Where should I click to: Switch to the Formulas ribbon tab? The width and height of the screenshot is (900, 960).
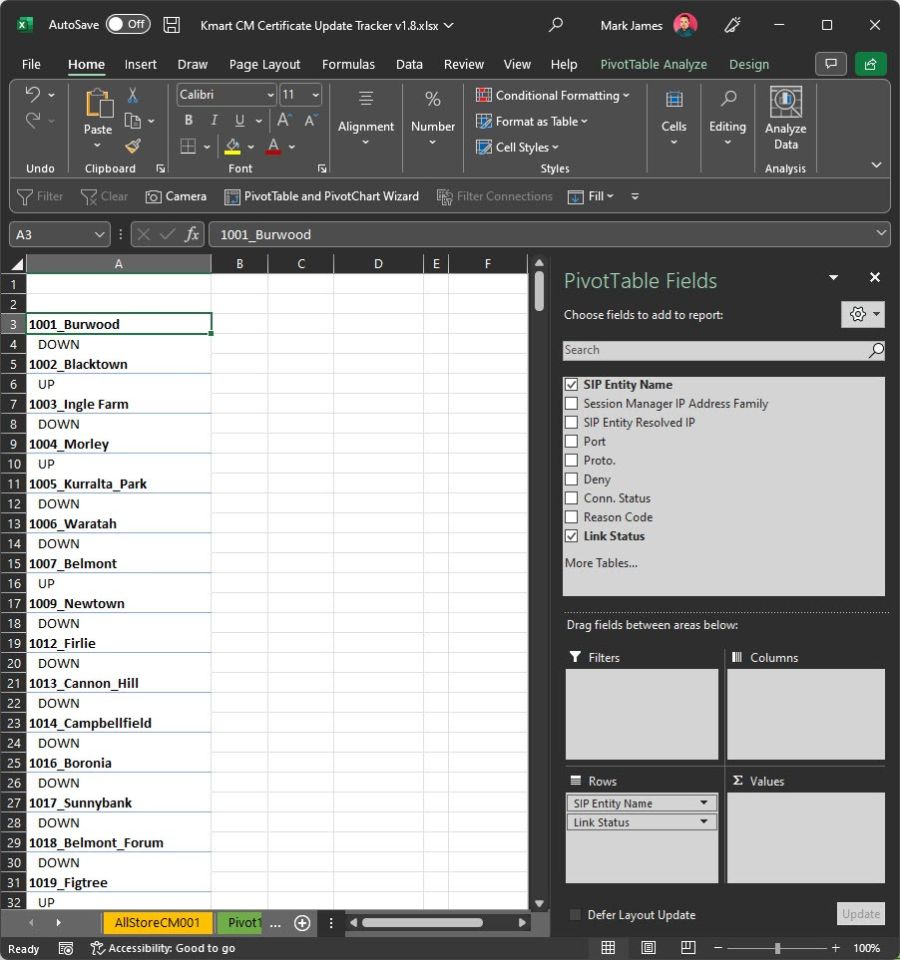click(348, 64)
